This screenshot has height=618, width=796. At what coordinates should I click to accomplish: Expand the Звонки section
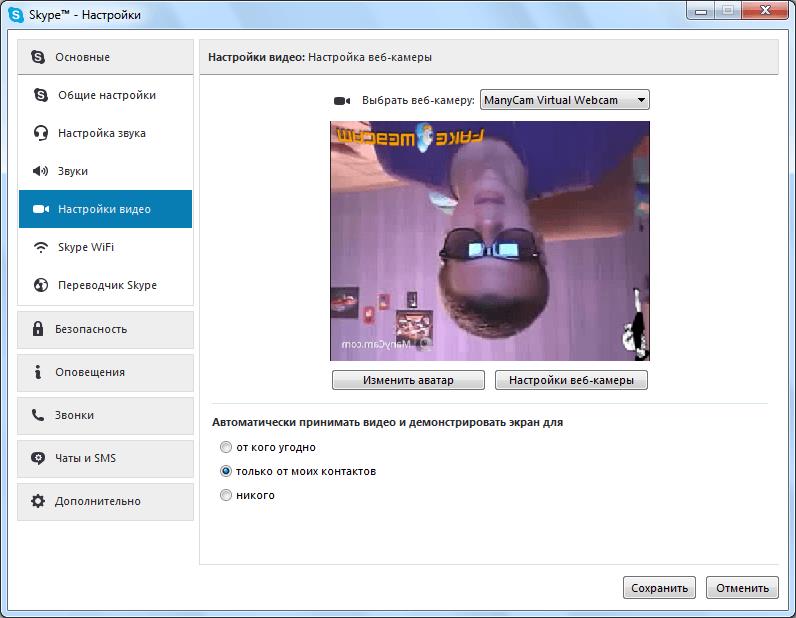pos(106,415)
